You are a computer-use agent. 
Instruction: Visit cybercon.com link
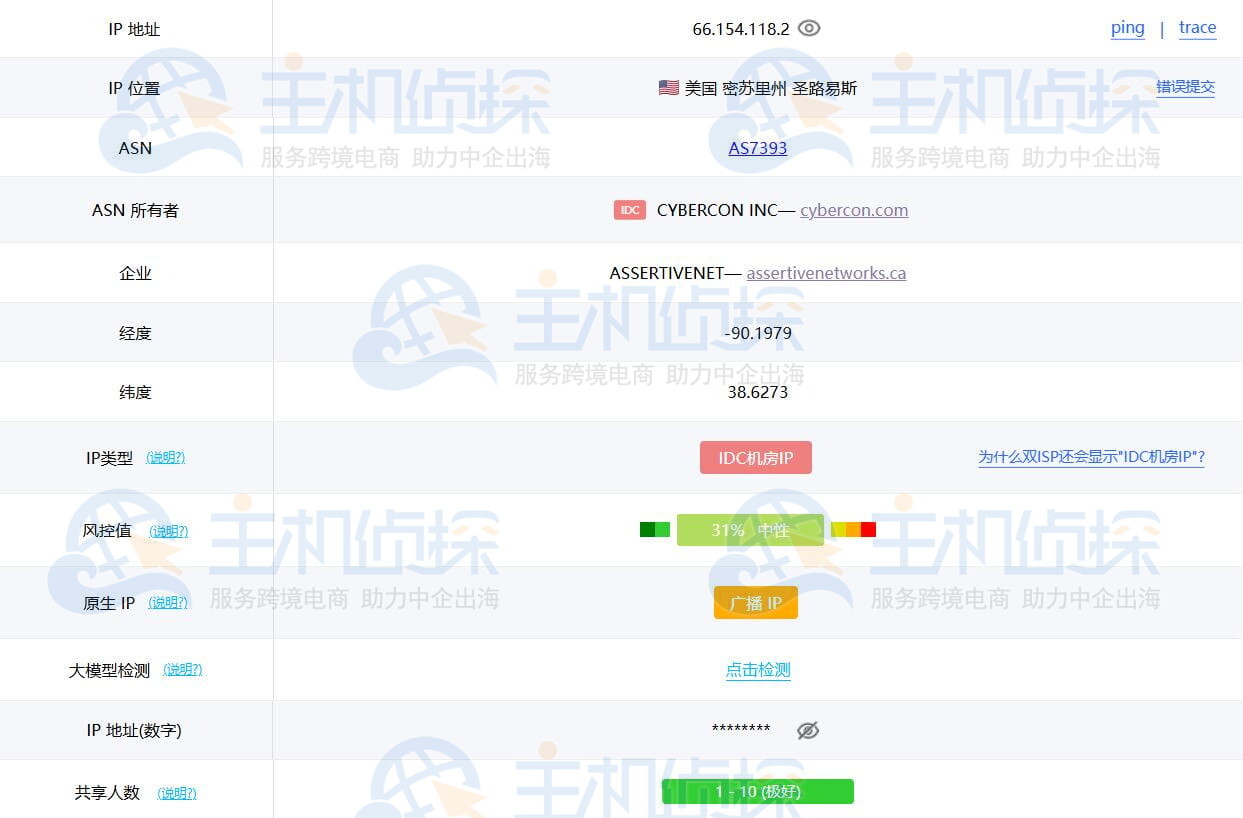tap(854, 210)
